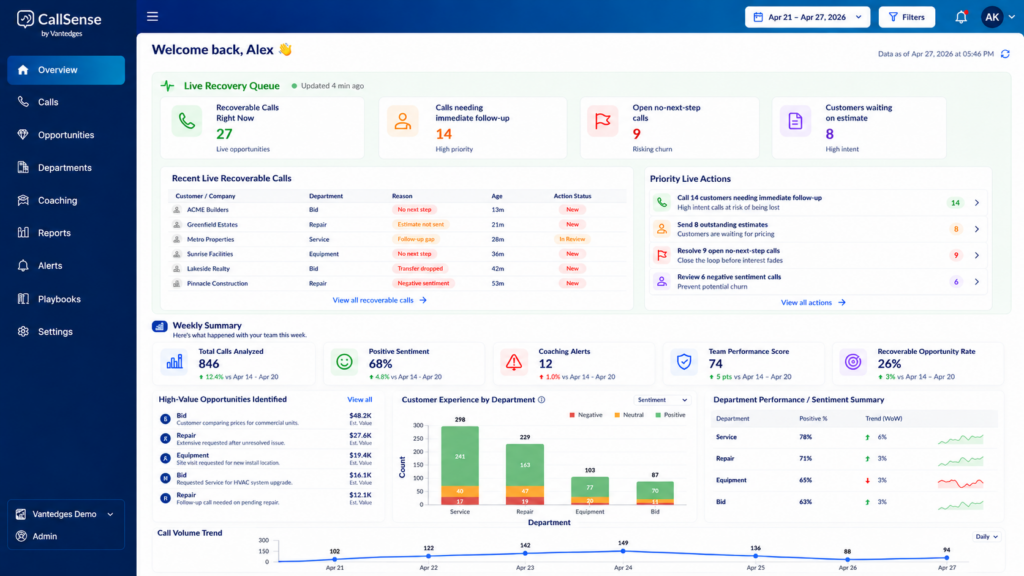Click the In Review status for Metro Properties
Screen dimensions: 1024x576
pyautogui.click(x=572, y=239)
